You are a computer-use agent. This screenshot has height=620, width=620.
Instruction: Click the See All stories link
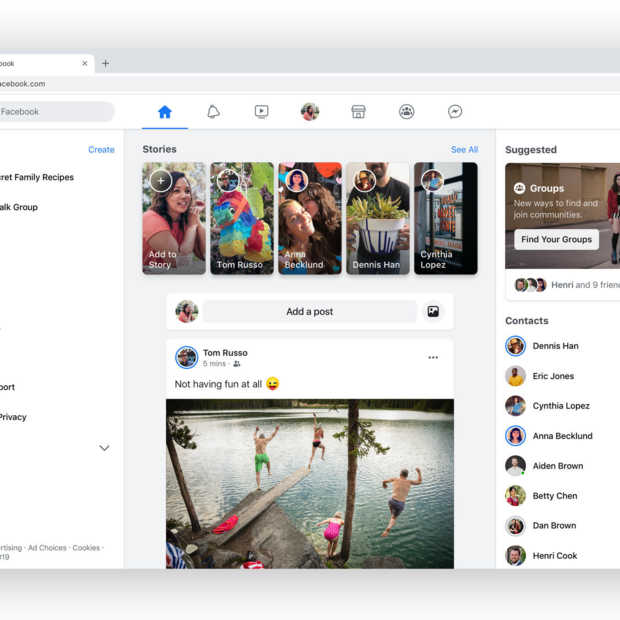[x=465, y=149]
